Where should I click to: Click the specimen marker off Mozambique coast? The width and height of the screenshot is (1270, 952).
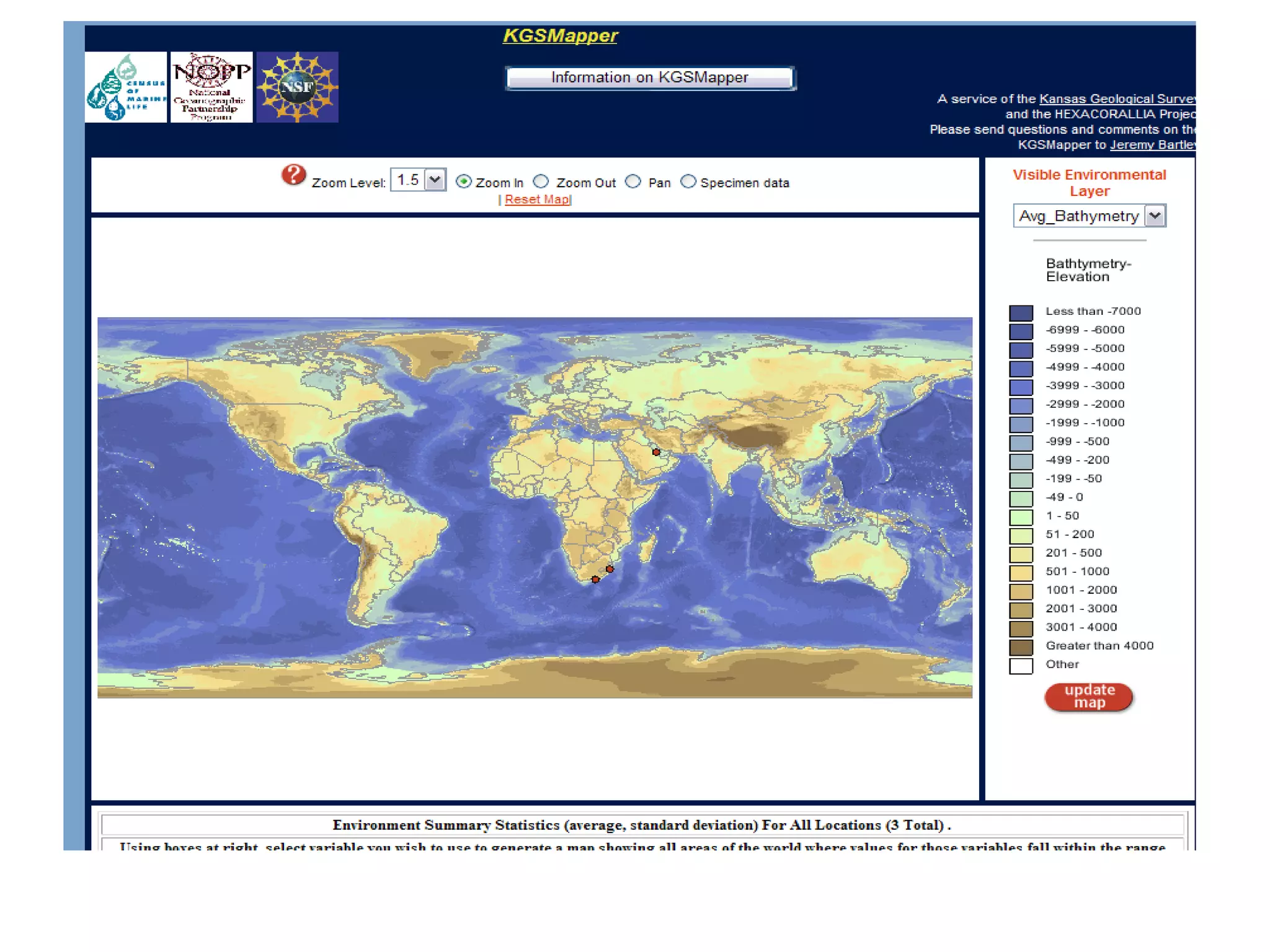click(x=610, y=569)
